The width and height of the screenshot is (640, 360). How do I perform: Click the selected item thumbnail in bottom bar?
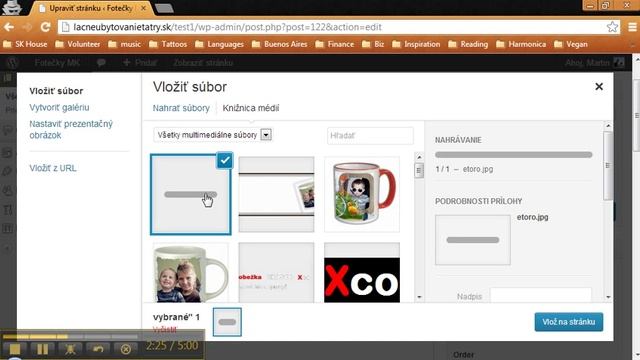click(x=227, y=322)
